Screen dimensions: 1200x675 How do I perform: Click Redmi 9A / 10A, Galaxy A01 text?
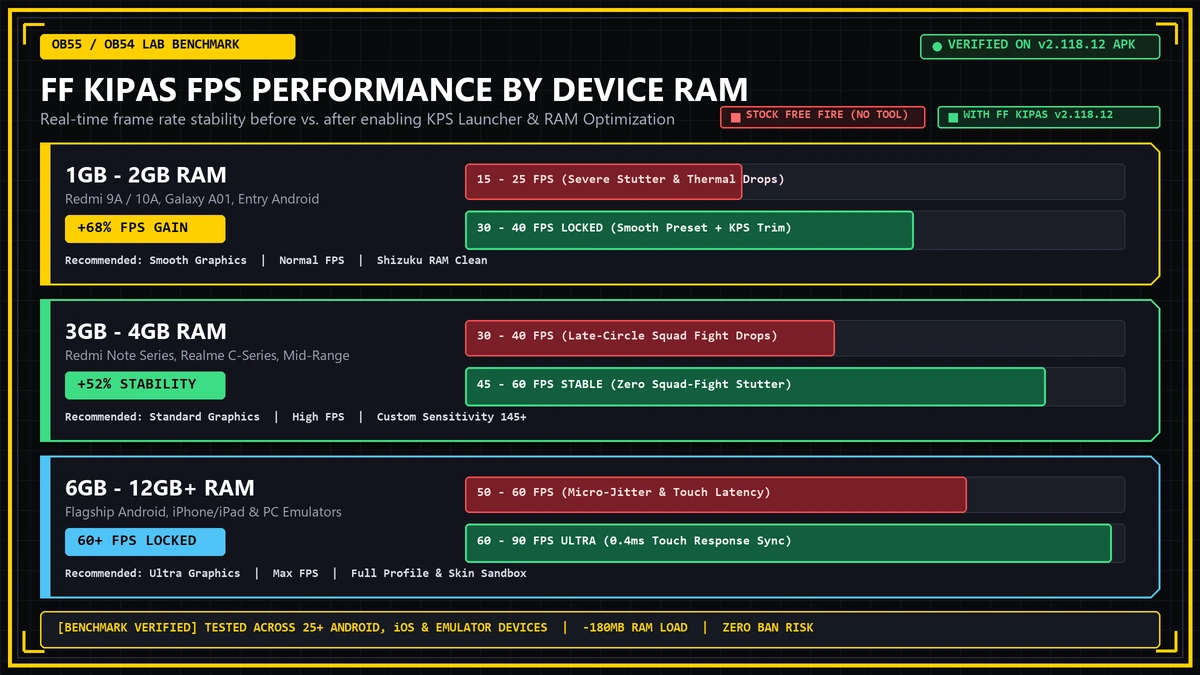click(x=192, y=199)
